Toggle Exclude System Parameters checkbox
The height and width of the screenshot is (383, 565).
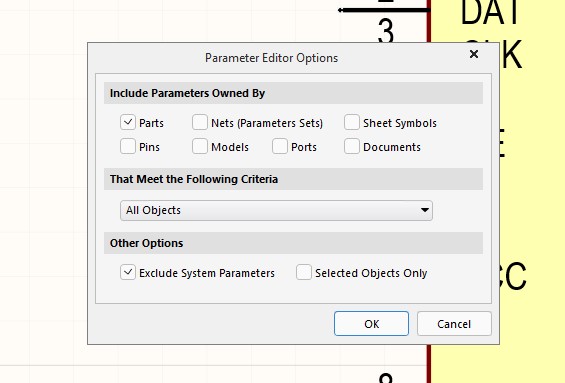(128, 272)
